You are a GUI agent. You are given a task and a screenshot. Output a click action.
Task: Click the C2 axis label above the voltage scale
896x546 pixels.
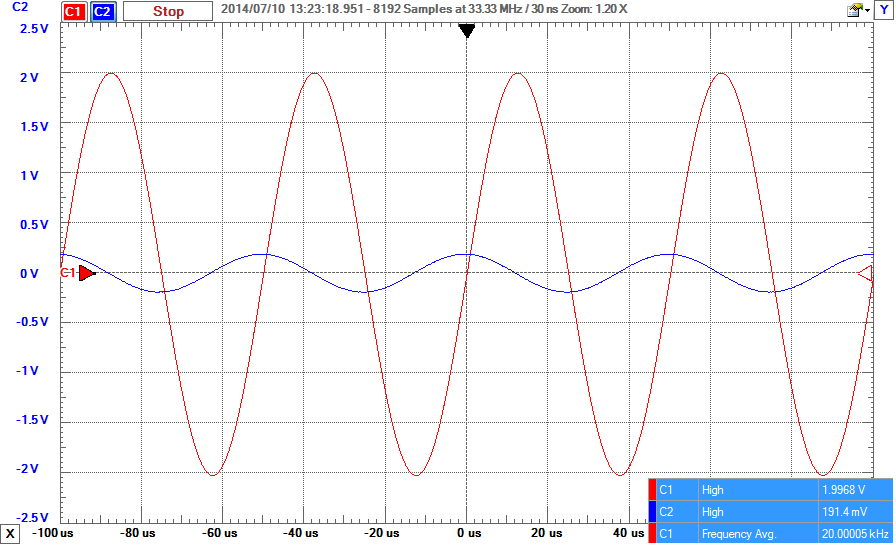pos(20,7)
